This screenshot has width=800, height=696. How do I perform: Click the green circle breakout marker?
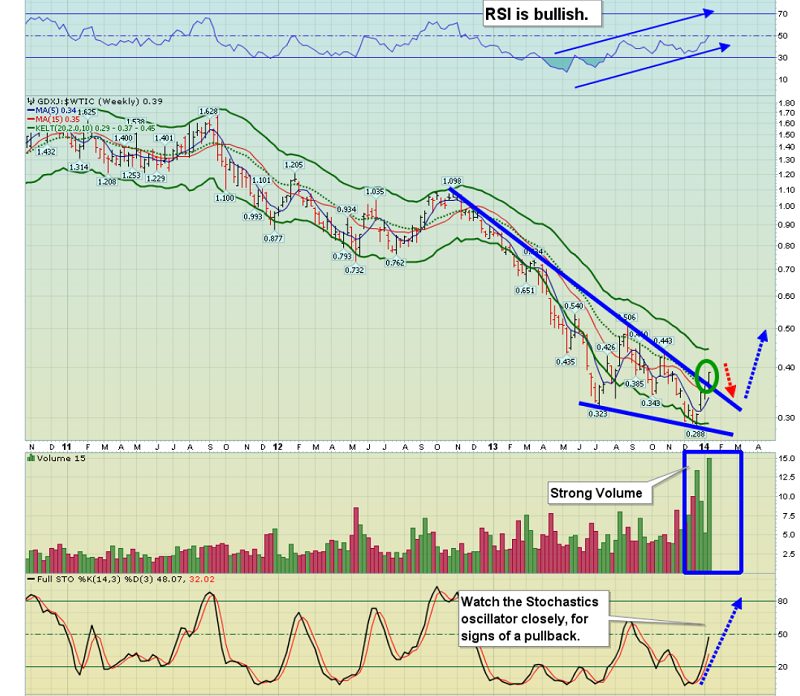pos(708,375)
